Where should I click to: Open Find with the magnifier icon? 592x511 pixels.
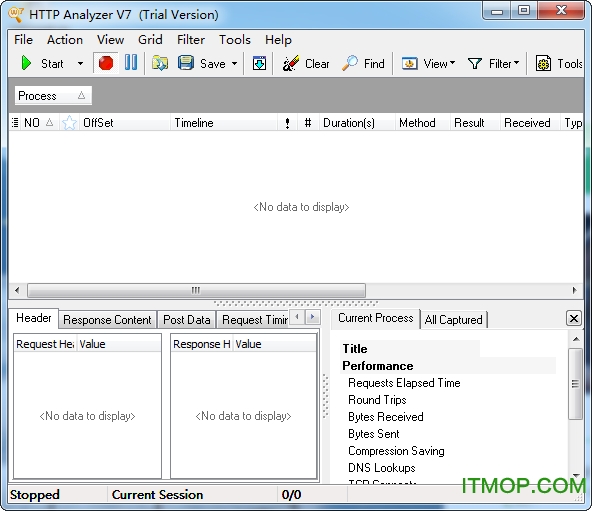pyautogui.click(x=363, y=63)
